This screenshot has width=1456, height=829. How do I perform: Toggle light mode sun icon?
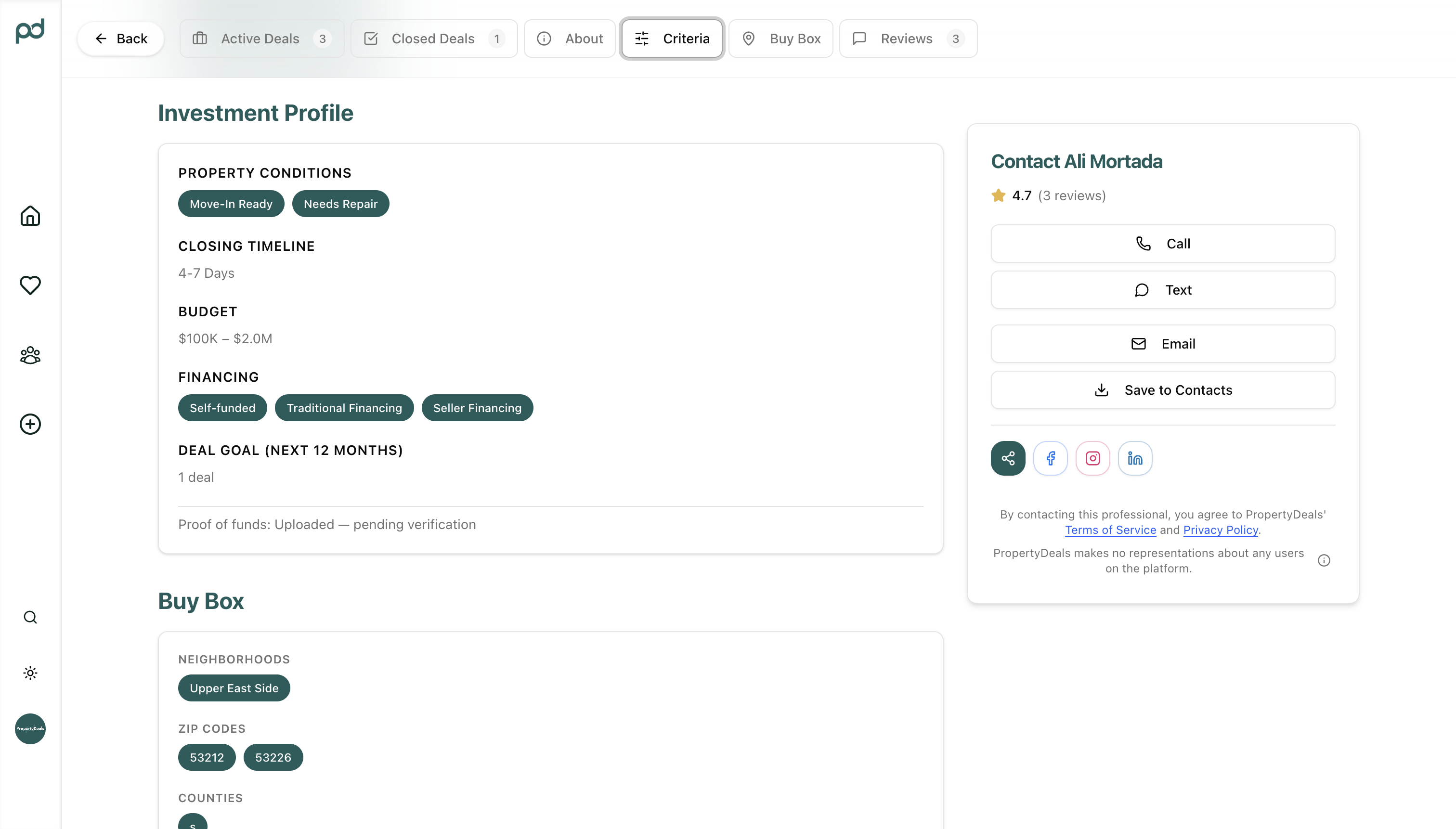[x=30, y=673]
